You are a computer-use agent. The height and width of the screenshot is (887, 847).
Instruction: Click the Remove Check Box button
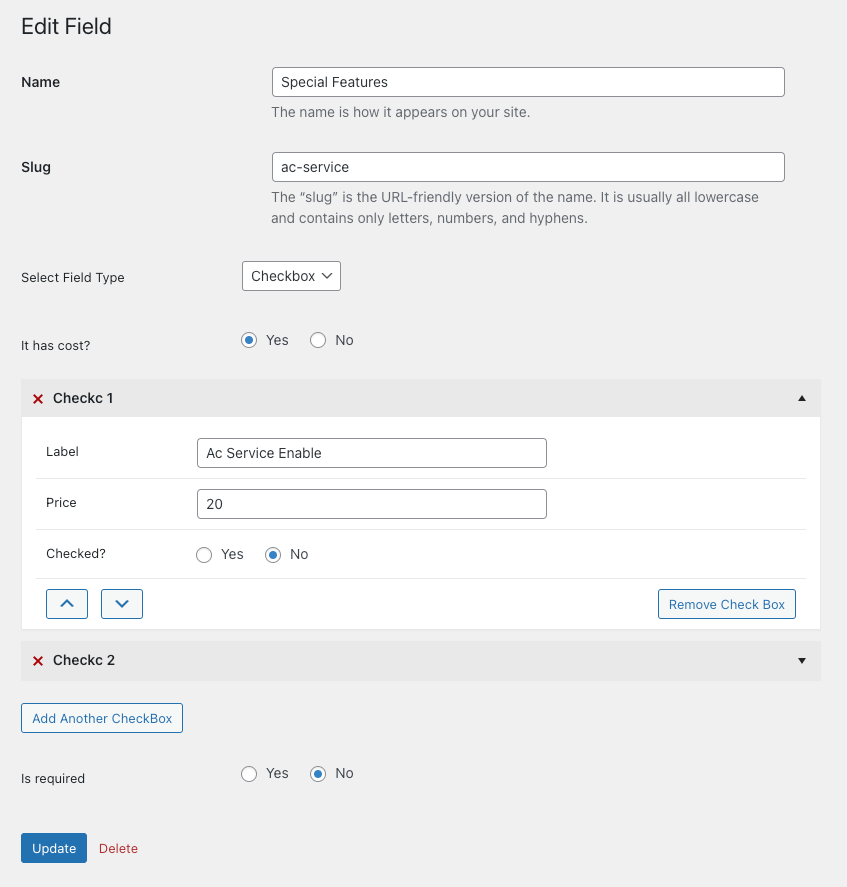[x=726, y=604]
